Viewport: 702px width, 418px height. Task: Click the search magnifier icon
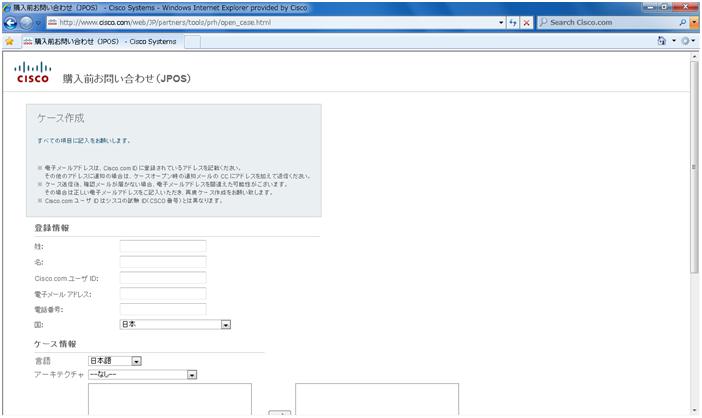point(682,22)
